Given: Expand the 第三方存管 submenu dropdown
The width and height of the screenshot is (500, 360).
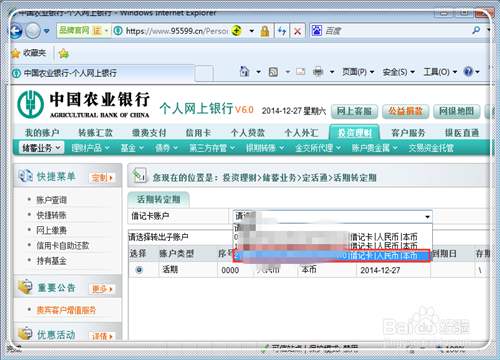Looking at the screenshot, I should coord(212,148).
